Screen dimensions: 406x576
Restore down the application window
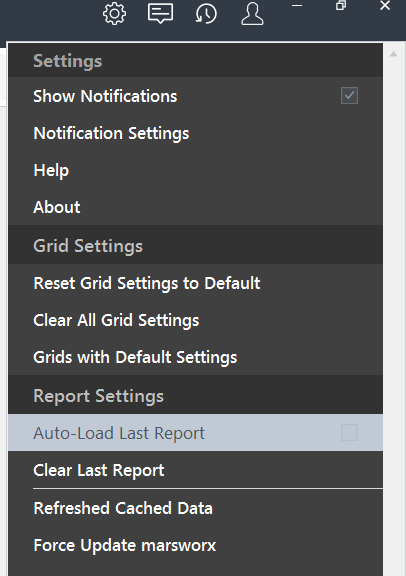pyautogui.click(x=341, y=6)
